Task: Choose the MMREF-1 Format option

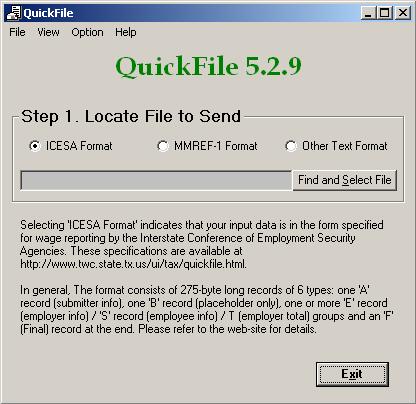Action: pos(163,146)
